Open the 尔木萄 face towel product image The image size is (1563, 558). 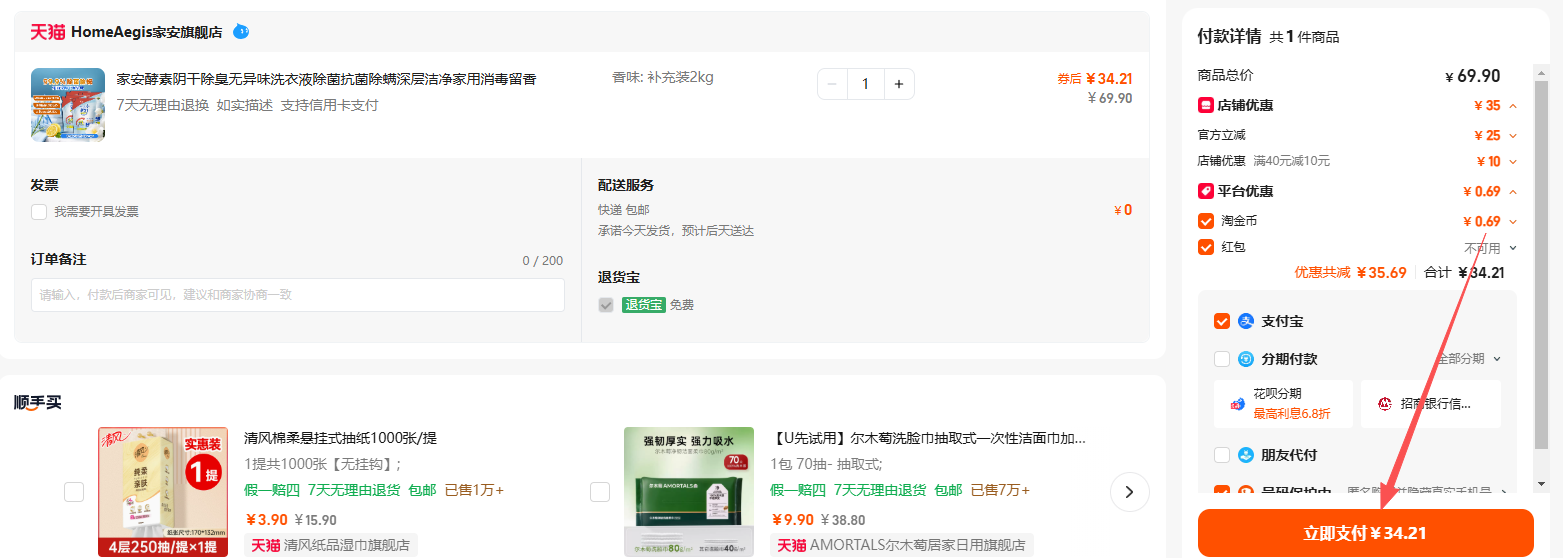[689, 492]
